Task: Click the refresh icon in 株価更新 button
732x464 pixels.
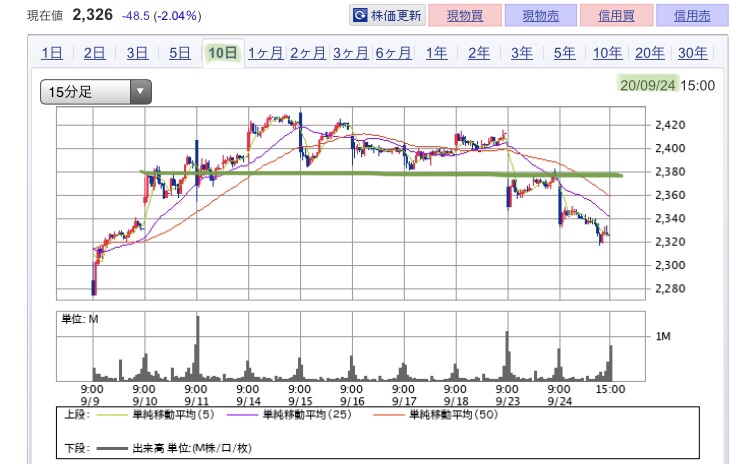Action: [360, 15]
